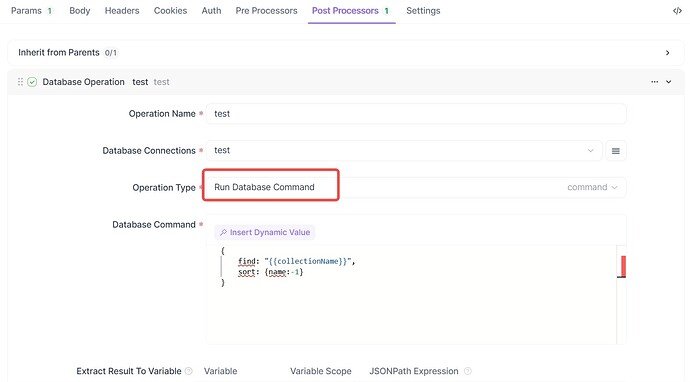The height and width of the screenshot is (382, 690).
Task: Click the Extract Result To Variable label
Action: pyautogui.click(x=129, y=371)
